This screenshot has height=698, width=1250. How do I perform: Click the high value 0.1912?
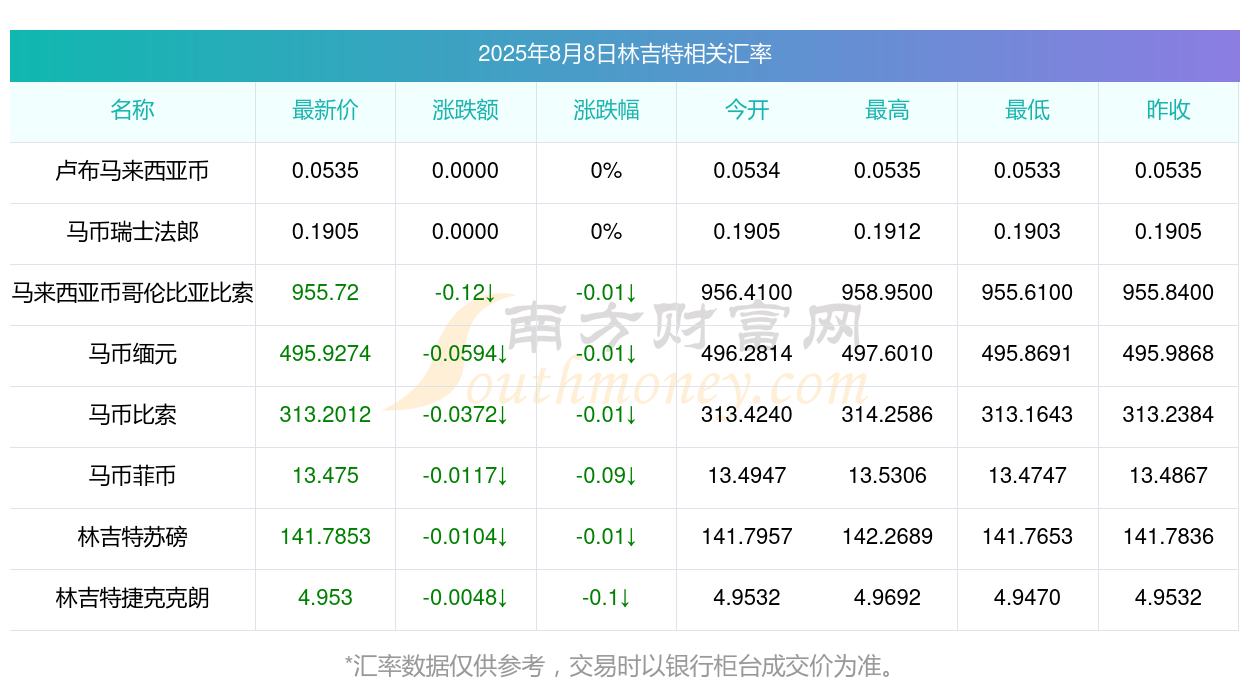click(x=887, y=232)
